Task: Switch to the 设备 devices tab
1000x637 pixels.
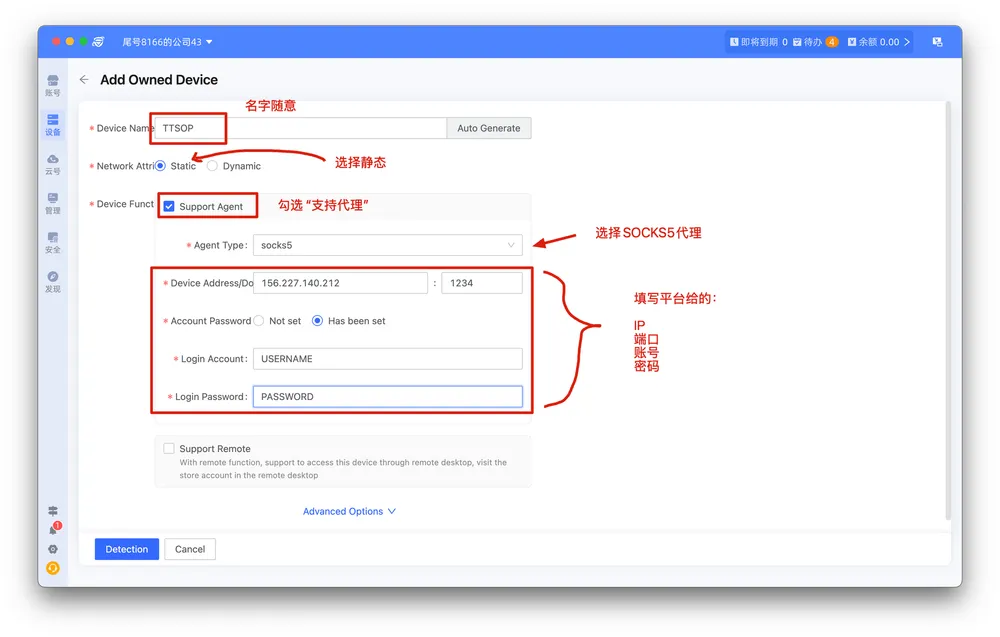Action: 53,124
